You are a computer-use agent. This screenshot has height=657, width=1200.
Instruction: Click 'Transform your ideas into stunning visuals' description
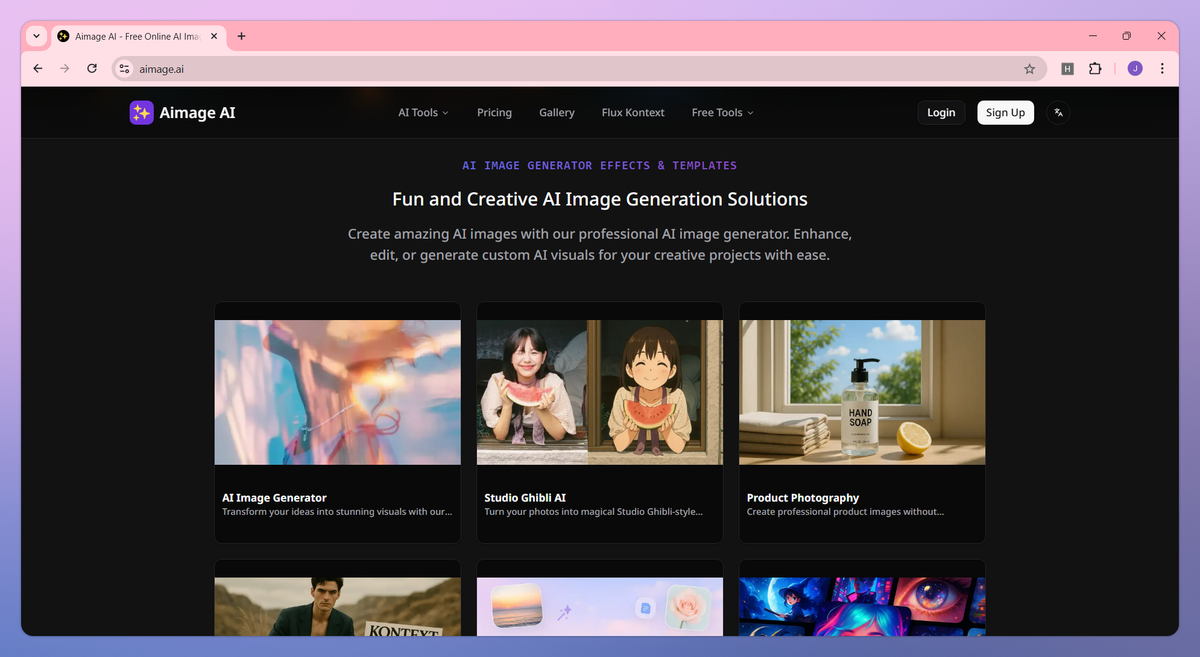pos(337,512)
